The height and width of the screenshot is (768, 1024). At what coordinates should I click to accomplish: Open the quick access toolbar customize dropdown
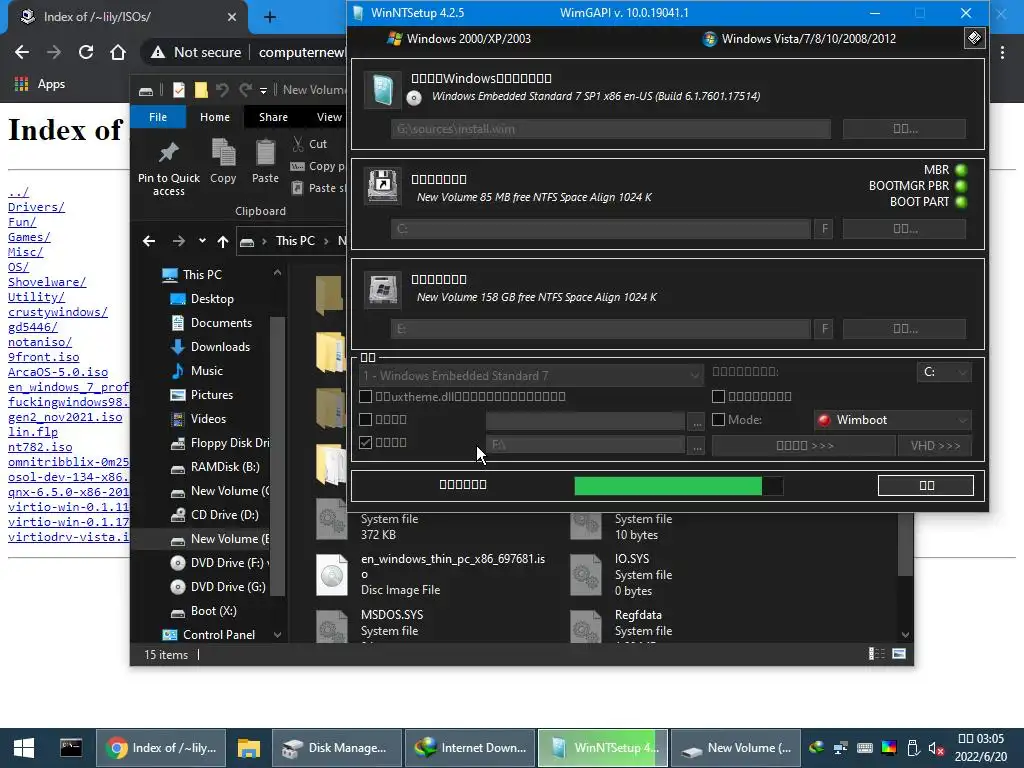click(263, 90)
